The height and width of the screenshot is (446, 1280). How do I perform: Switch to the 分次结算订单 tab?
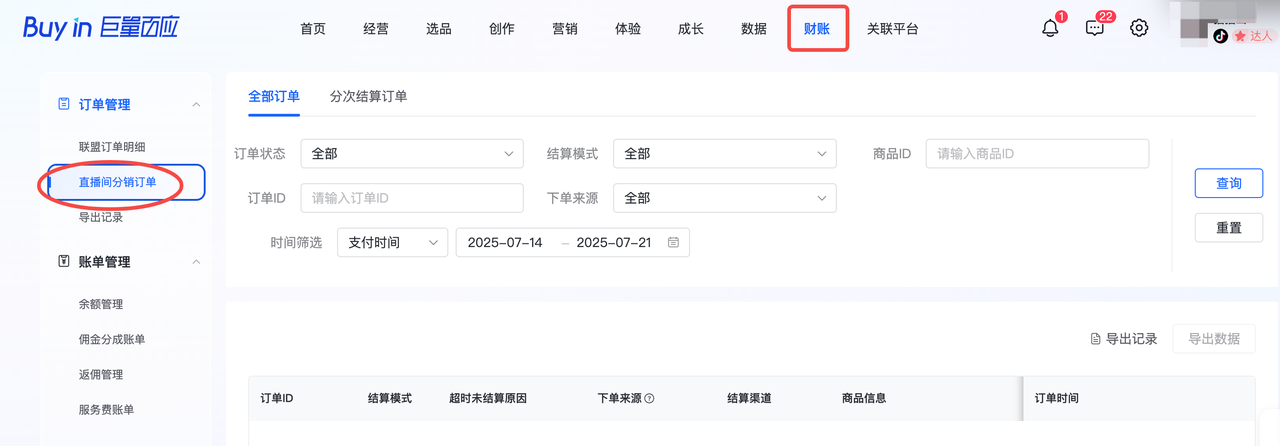[x=368, y=96]
